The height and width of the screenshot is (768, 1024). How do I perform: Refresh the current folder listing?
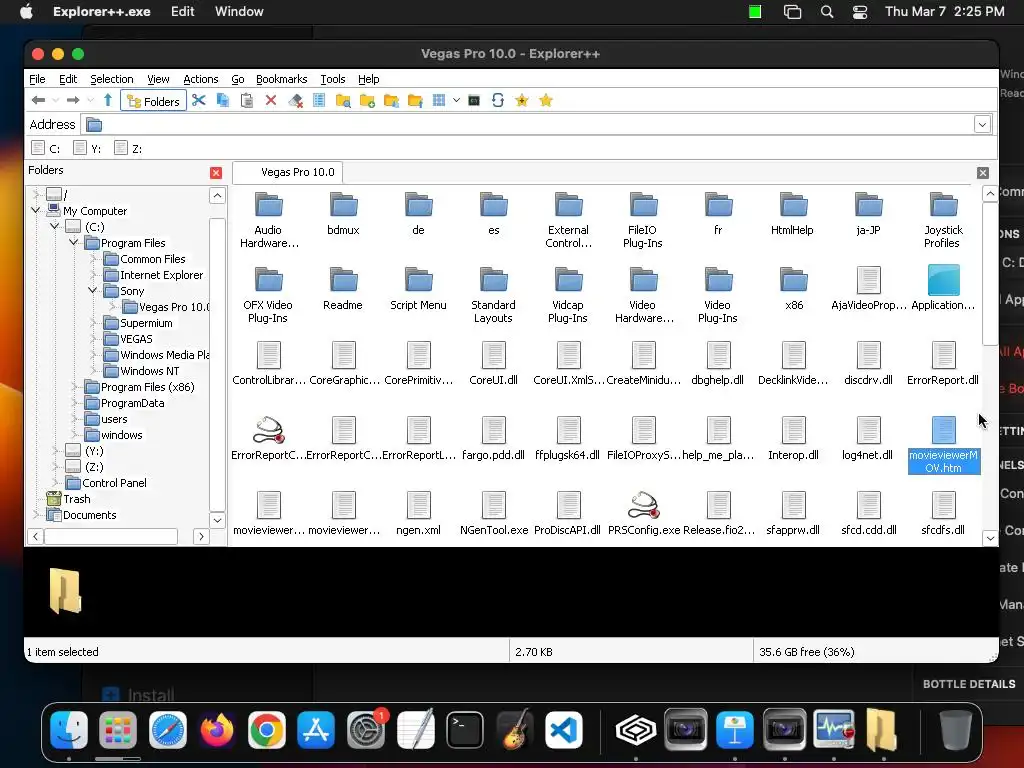[498, 101]
